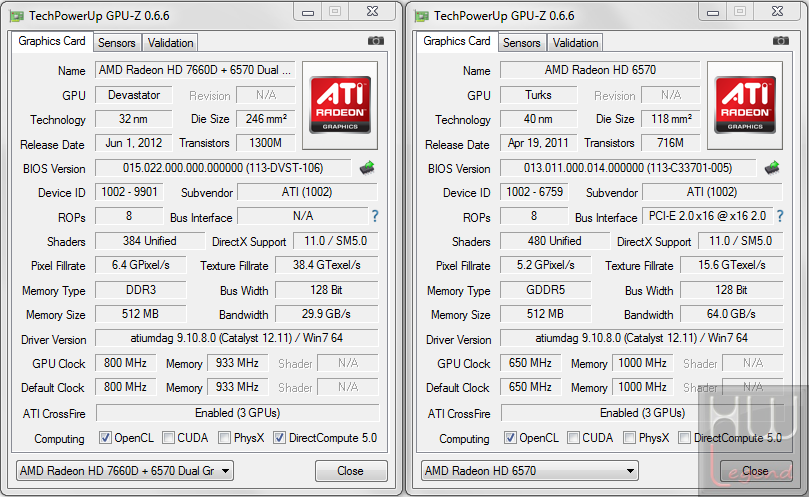809x497 pixels.
Task: Switch to Validation tab in right window
Action: pos(575,43)
